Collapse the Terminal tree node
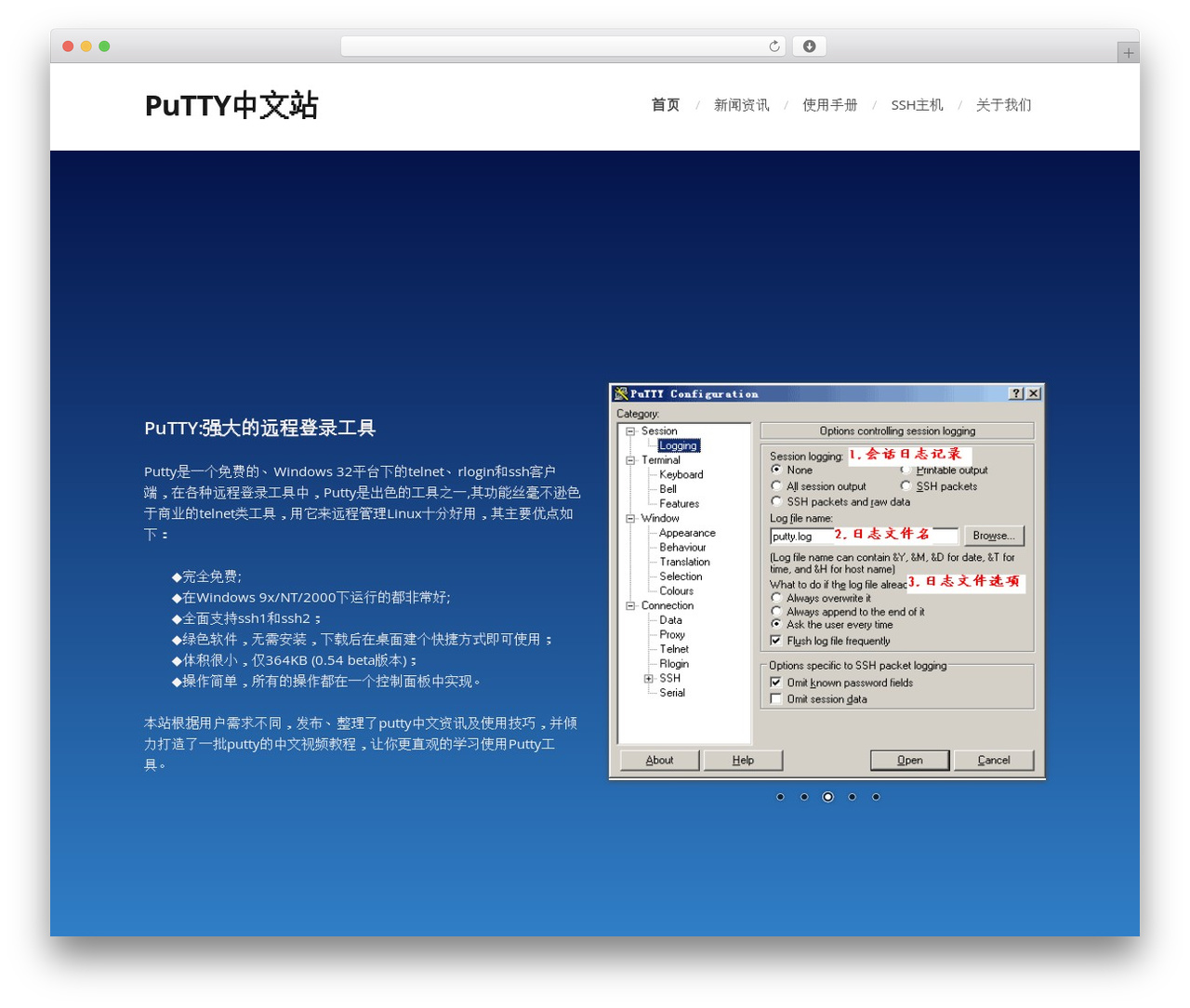Image resolution: width=1190 pixels, height=1008 pixels. point(630,460)
